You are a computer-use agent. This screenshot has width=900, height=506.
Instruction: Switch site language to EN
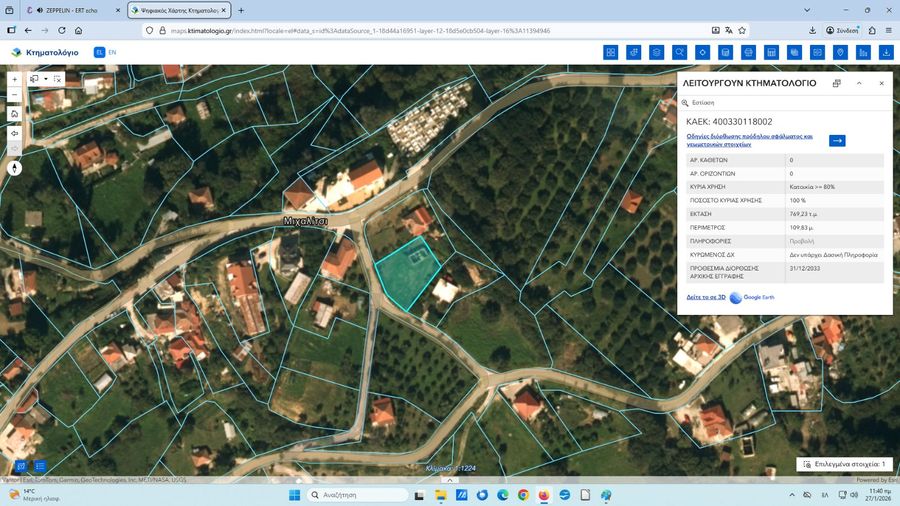point(112,52)
